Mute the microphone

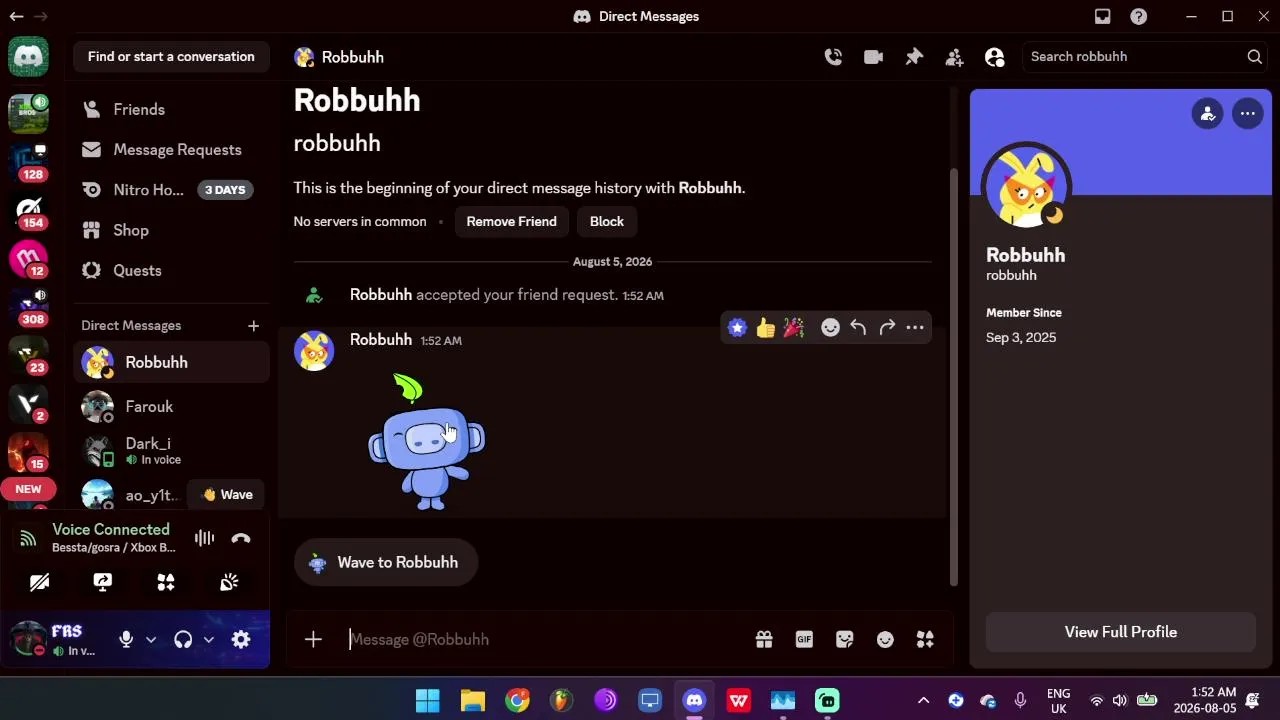click(126, 639)
